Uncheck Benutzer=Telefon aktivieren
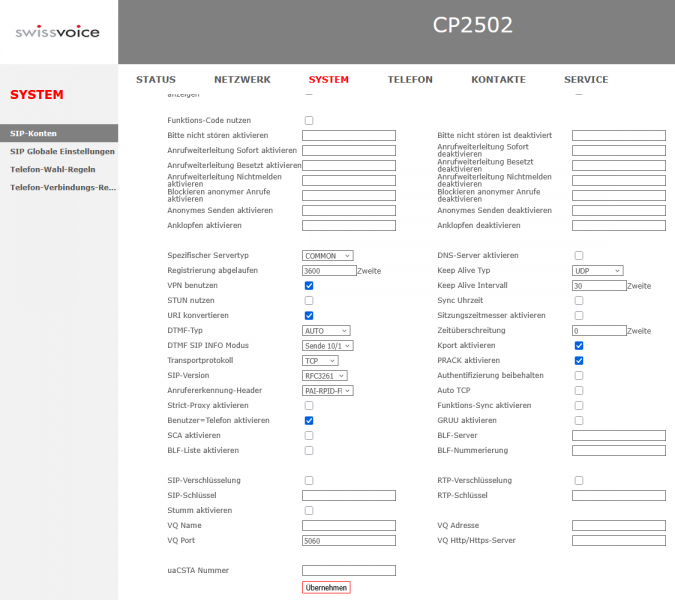This screenshot has width=675, height=600. click(309, 421)
